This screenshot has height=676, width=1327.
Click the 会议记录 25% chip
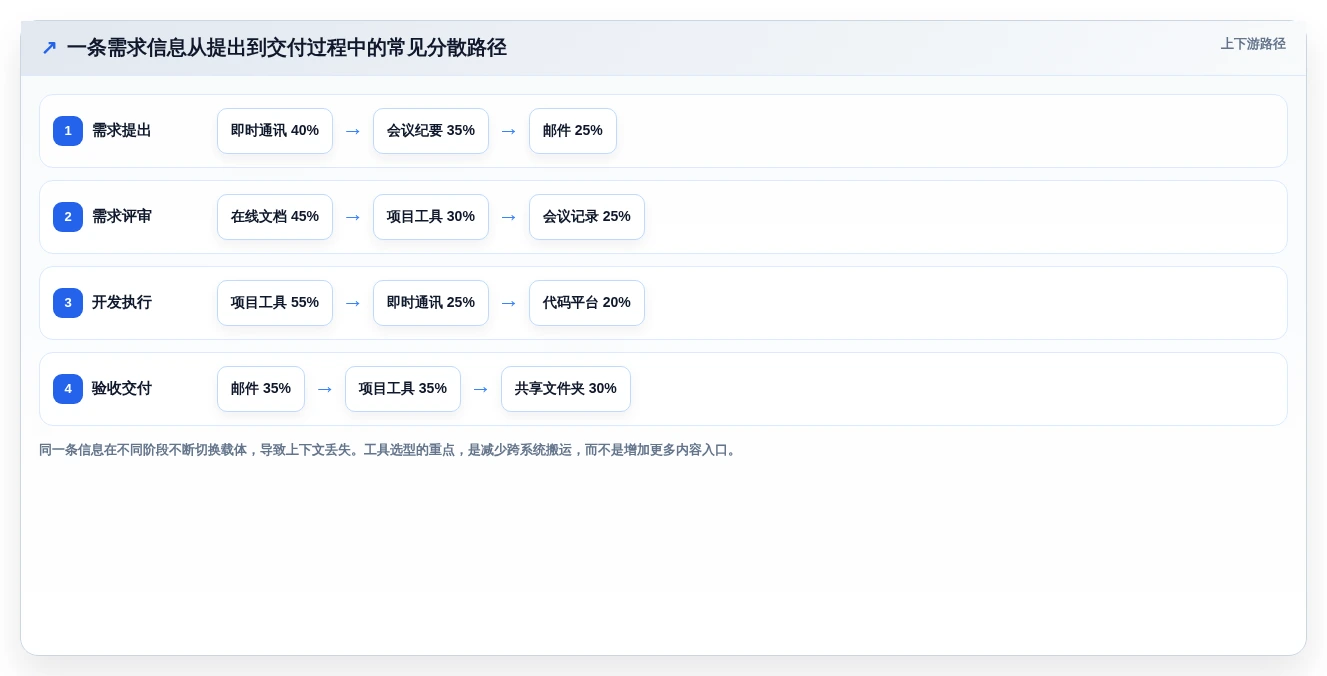[x=587, y=217]
